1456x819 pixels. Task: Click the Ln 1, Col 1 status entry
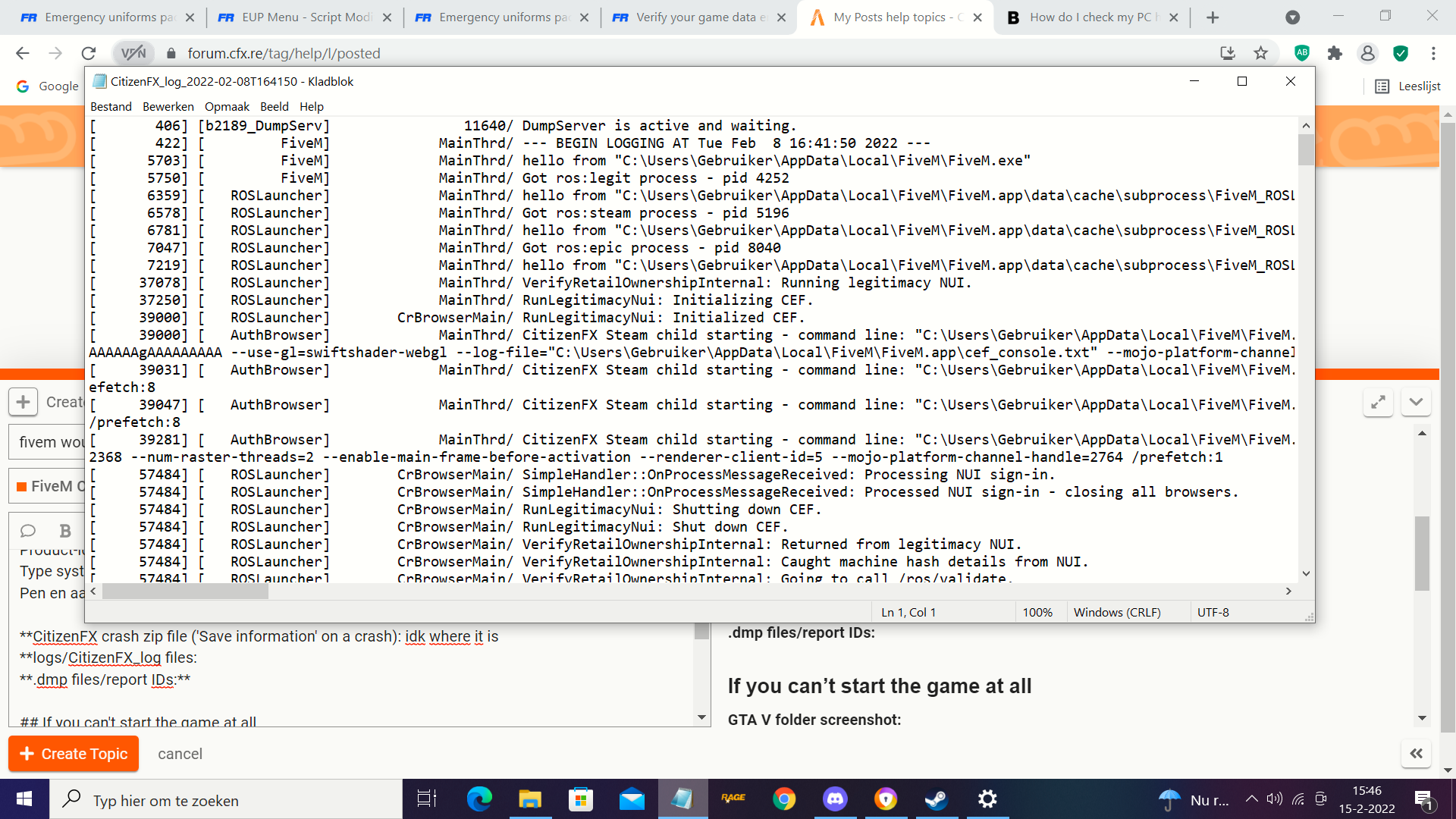908,613
